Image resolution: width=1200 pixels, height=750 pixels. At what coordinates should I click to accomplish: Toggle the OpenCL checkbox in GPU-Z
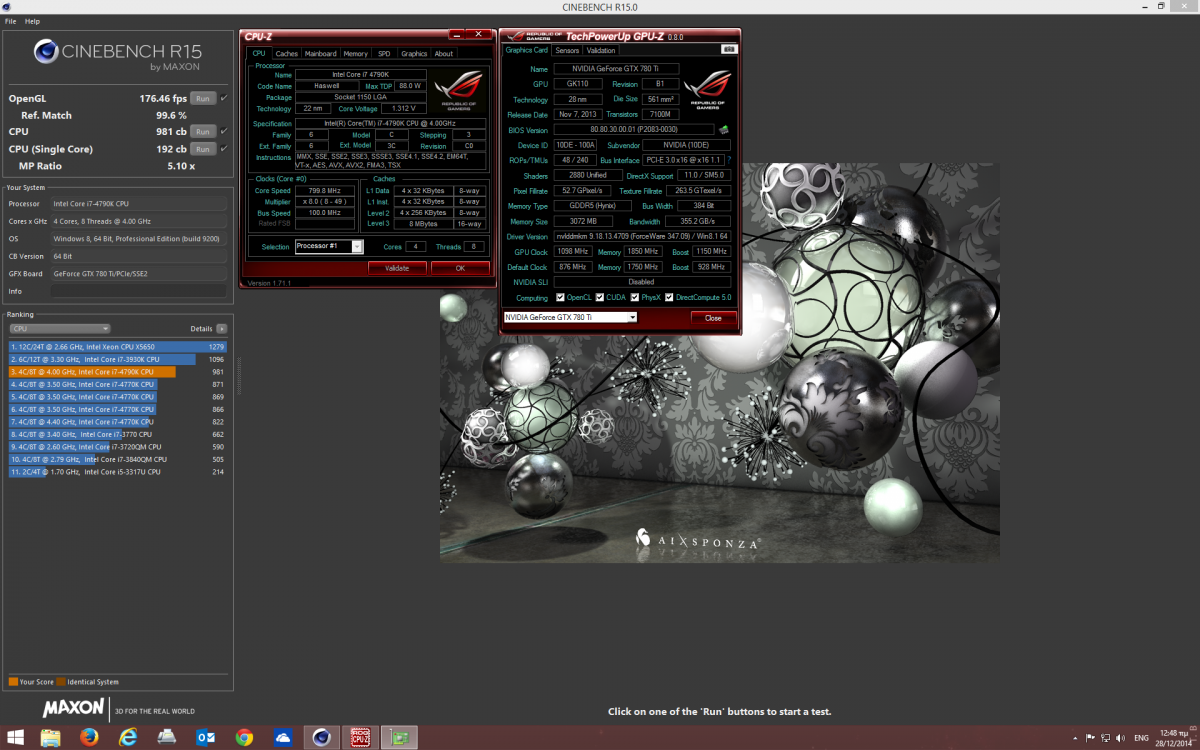coord(561,298)
